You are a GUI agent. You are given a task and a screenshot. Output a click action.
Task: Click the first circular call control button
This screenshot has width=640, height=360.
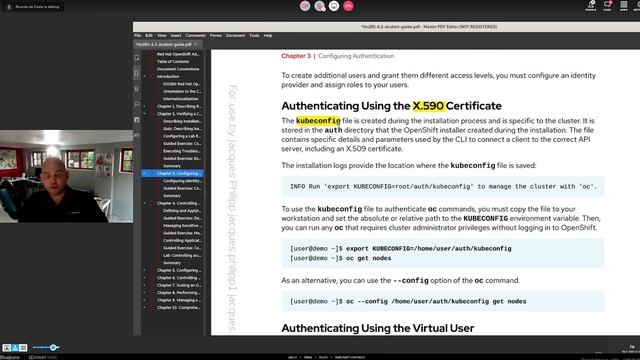tap(305, 6)
